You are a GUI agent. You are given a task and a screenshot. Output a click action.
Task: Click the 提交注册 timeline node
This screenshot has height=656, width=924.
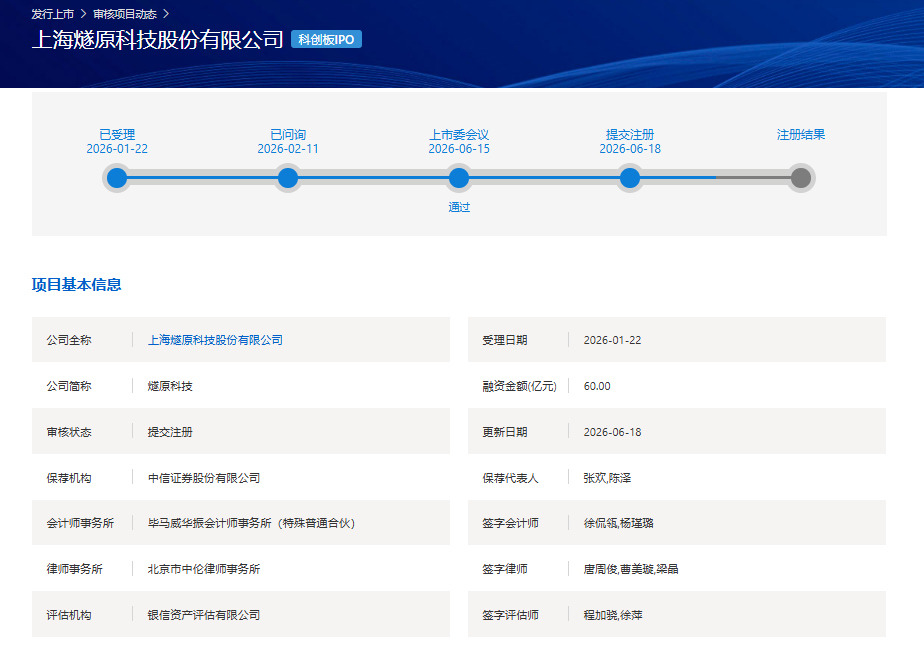(x=630, y=178)
